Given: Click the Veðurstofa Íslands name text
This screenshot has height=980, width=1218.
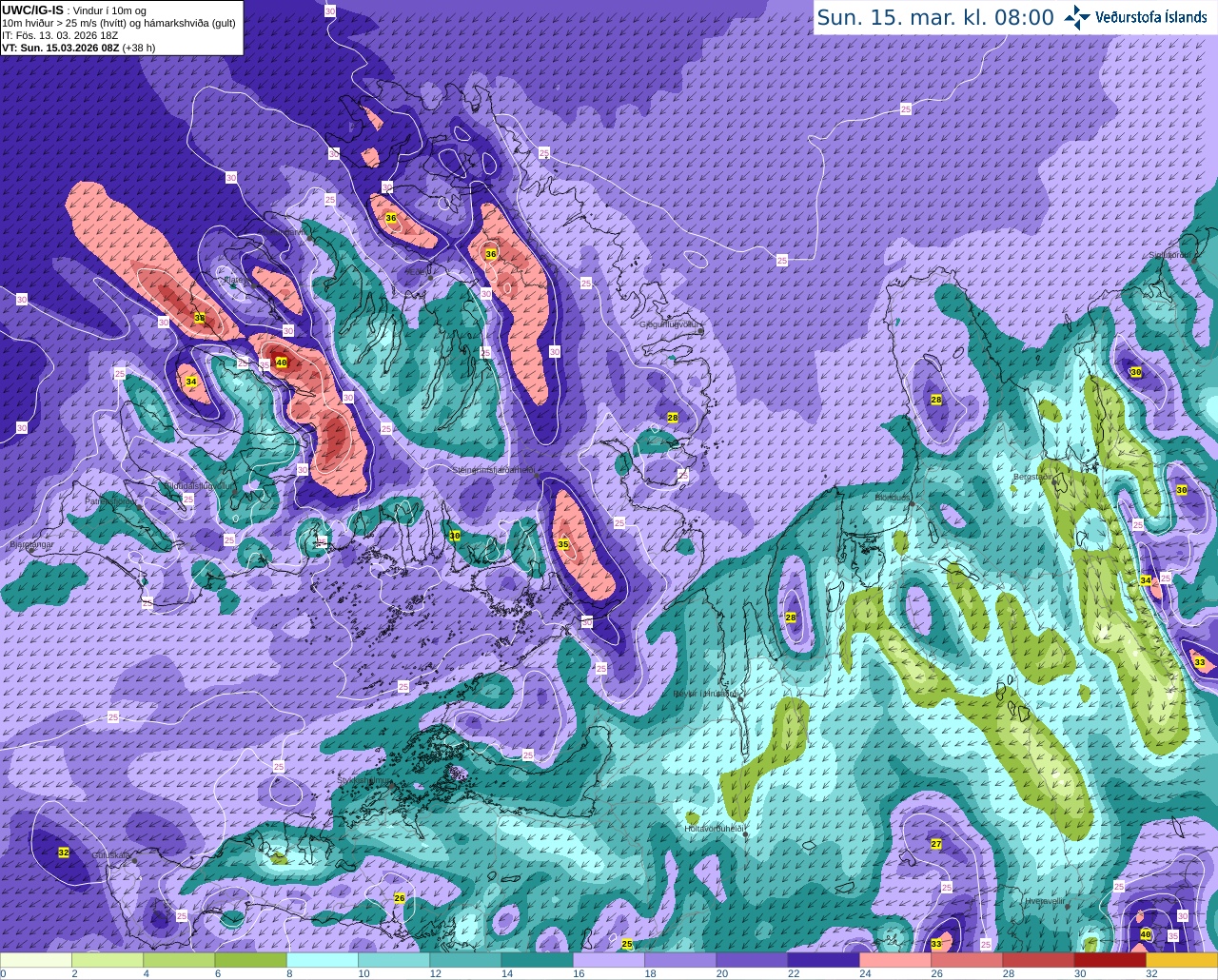Looking at the screenshot, I should tap(1151, 17).
